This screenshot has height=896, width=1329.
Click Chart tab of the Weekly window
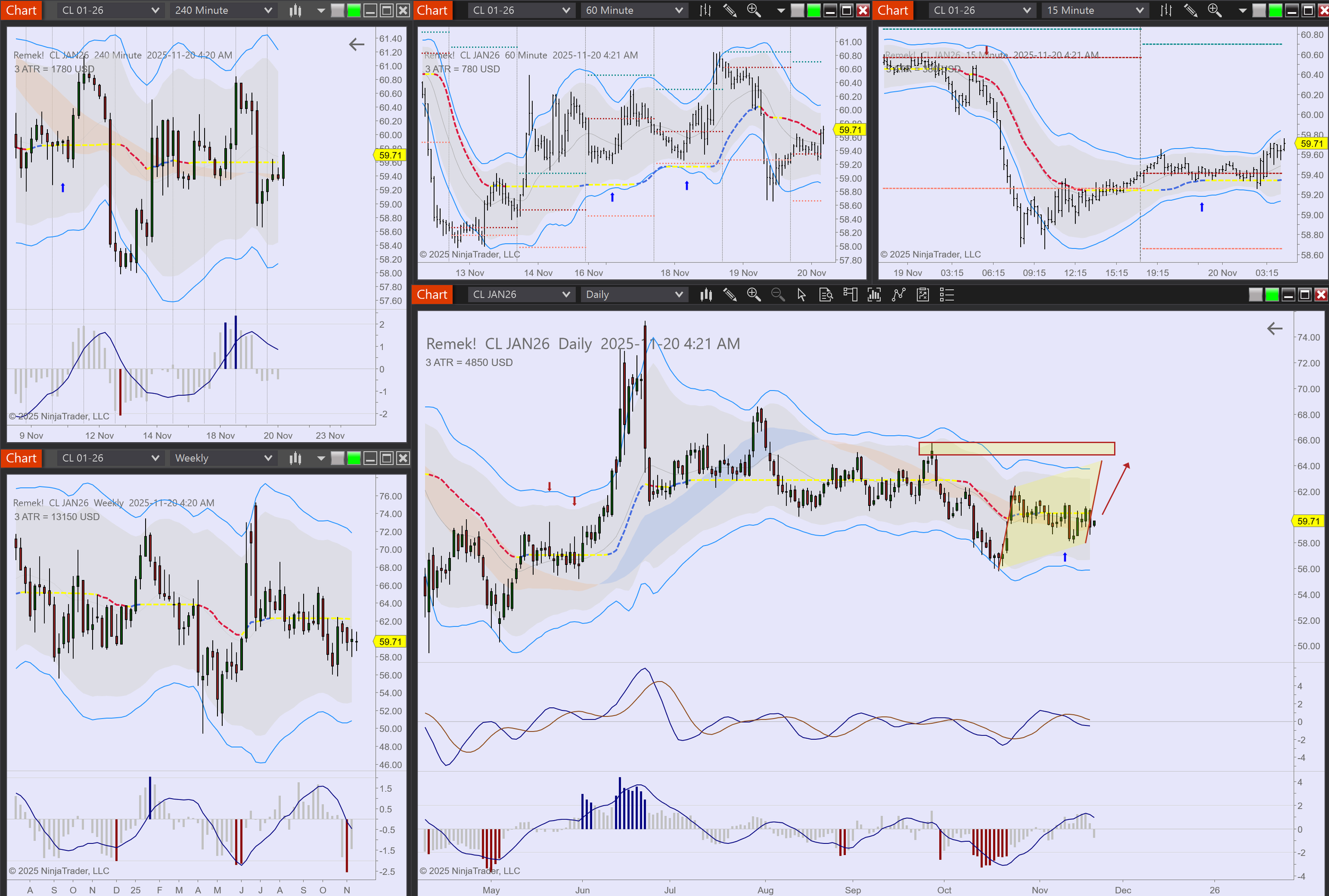pyautogui.click(x=21, y=458)
